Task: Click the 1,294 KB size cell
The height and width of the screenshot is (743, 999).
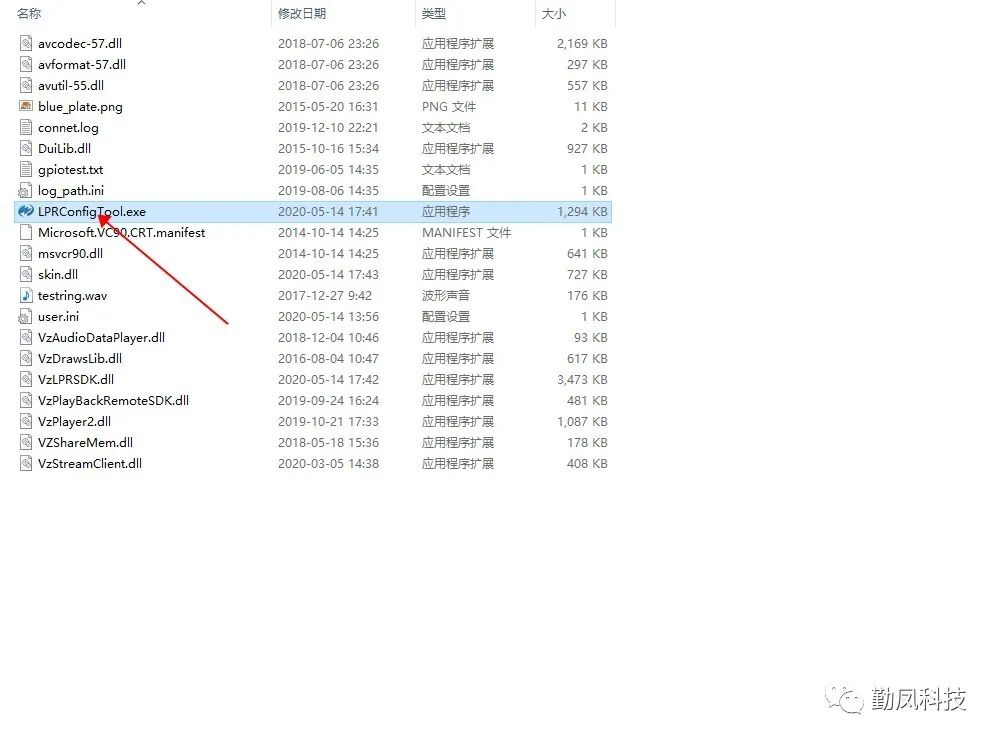Action: pos(582,212)
